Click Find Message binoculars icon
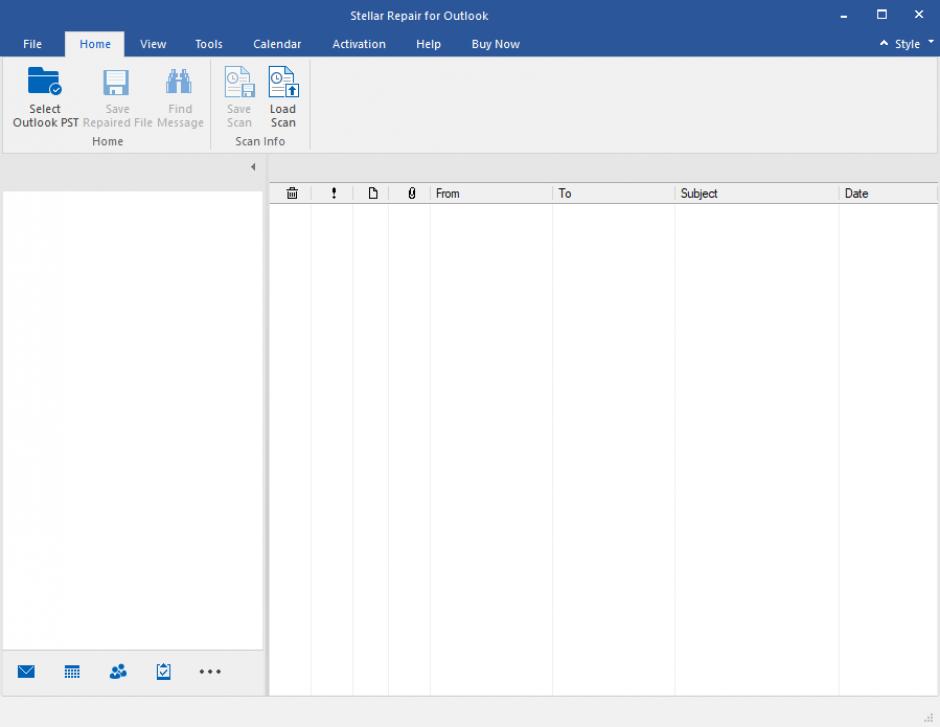Viewport: 940px width, 727px height. click(x=179, y=82)
